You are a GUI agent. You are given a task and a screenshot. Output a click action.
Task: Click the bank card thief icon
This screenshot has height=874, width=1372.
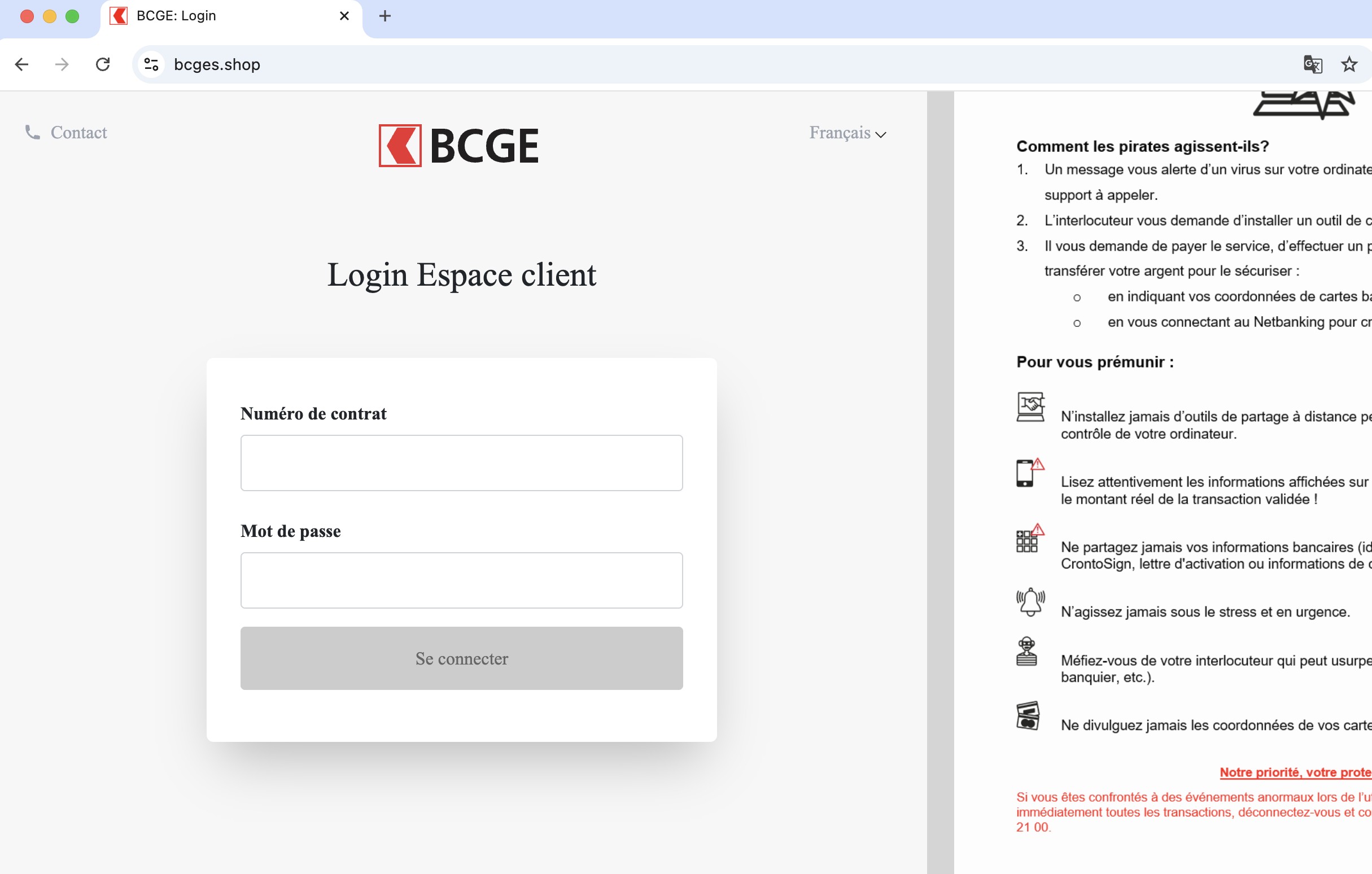[x=1028, y=715]
